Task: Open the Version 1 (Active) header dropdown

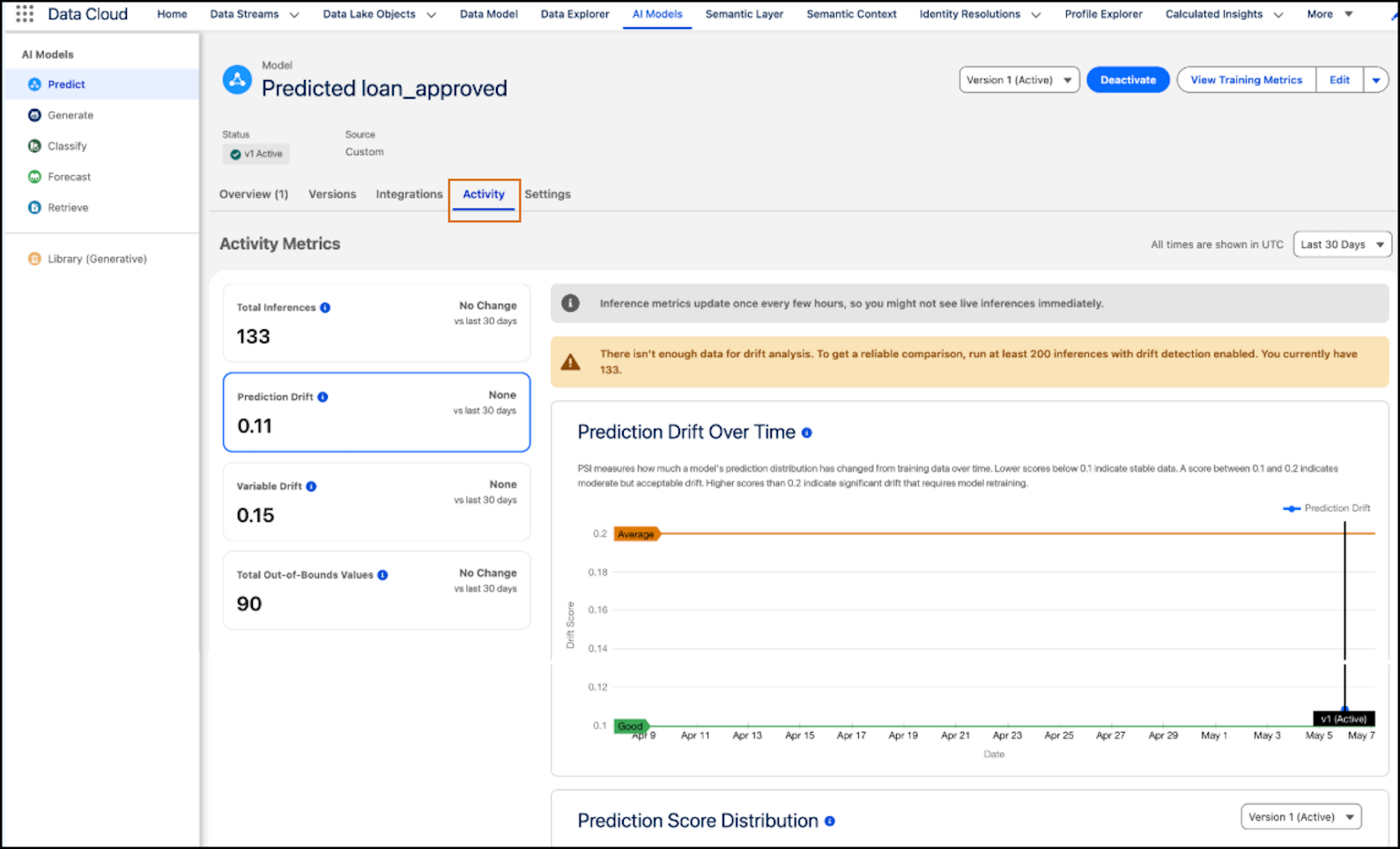Action: pos(1019,80)
